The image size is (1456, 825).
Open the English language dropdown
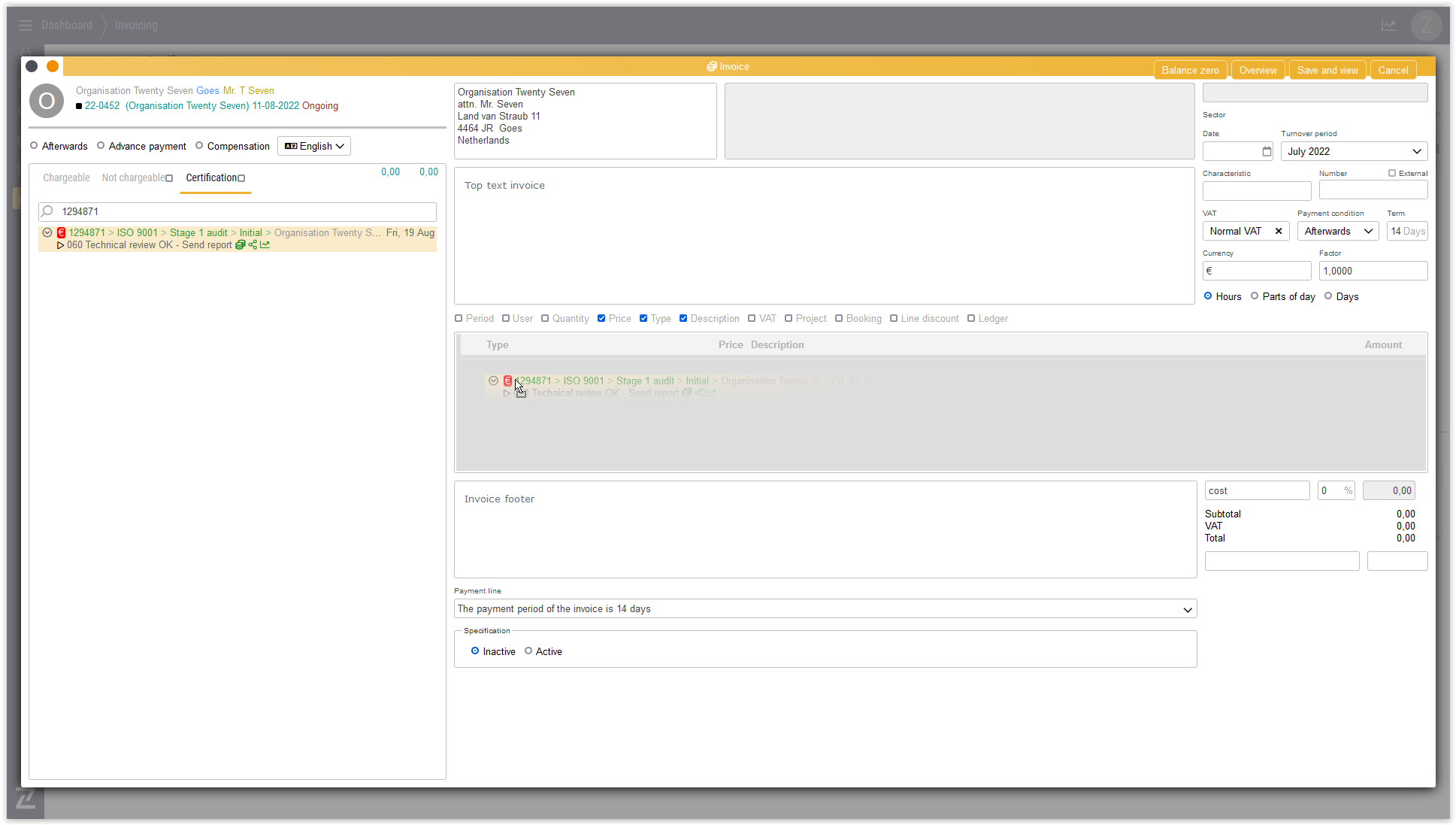(x=314, y=147)
